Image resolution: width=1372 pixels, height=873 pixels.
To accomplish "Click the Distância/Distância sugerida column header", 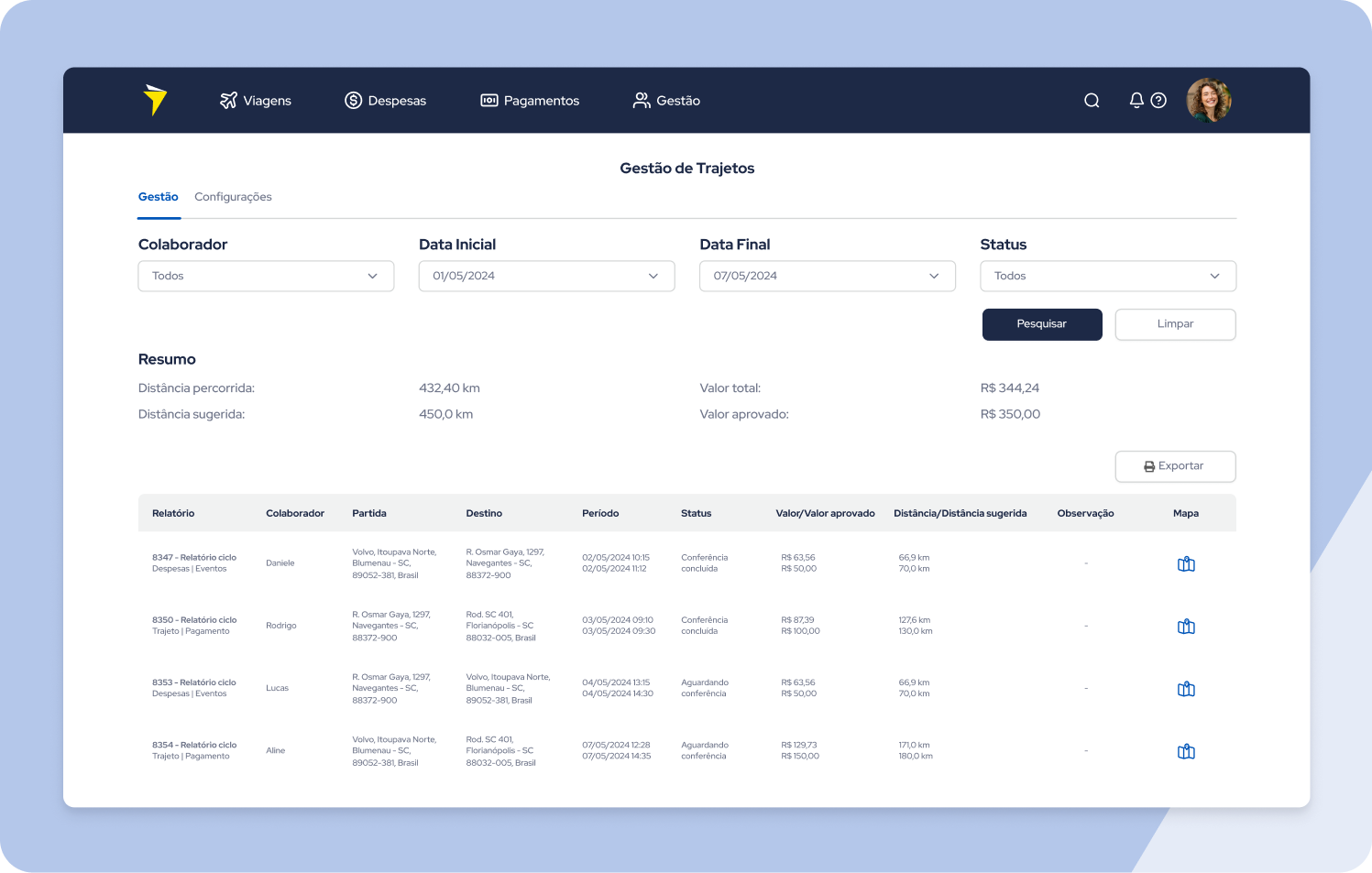I will pyautogui.click(x=960, y=513).
